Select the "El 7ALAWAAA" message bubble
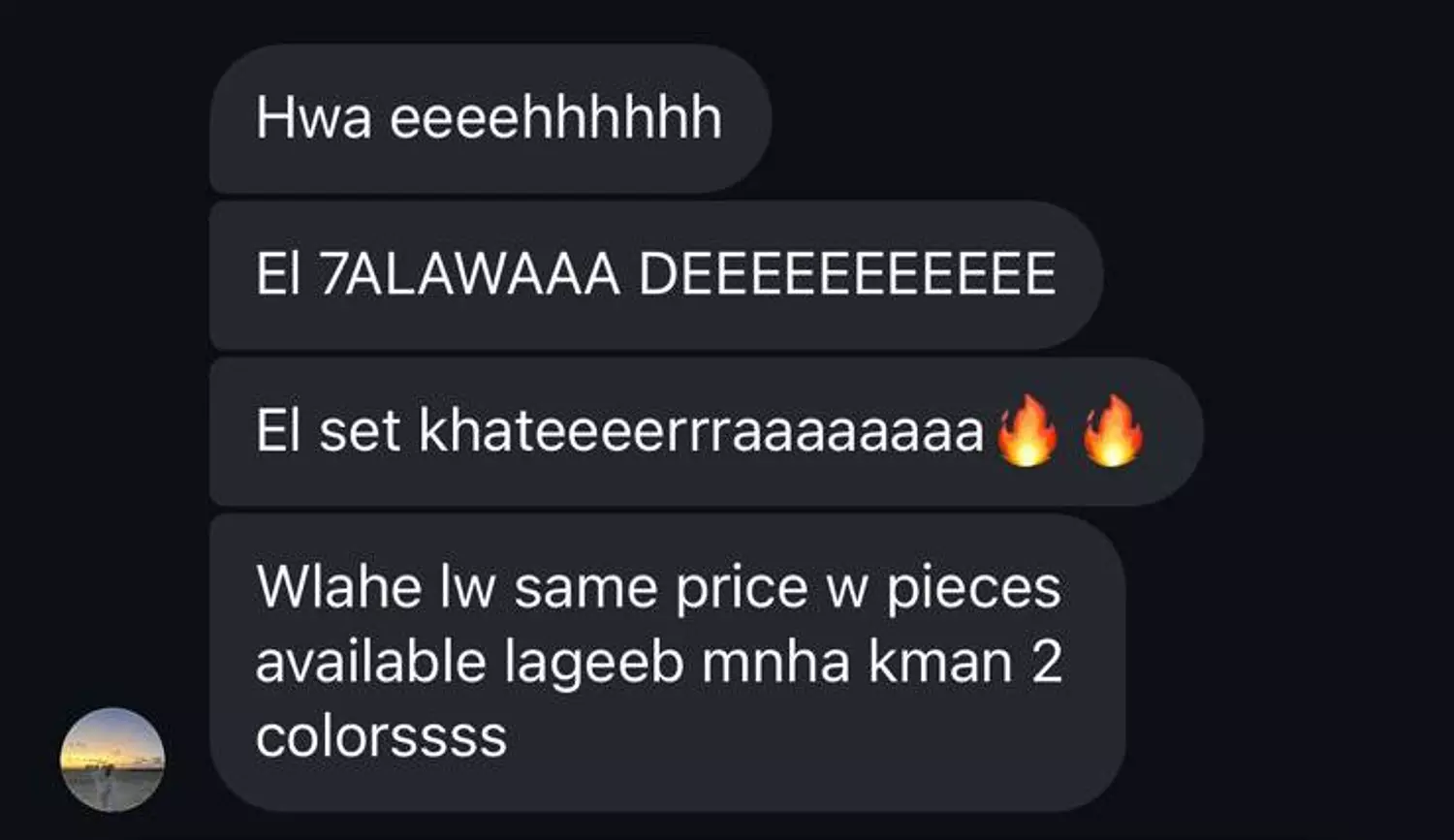 (656, 275)
